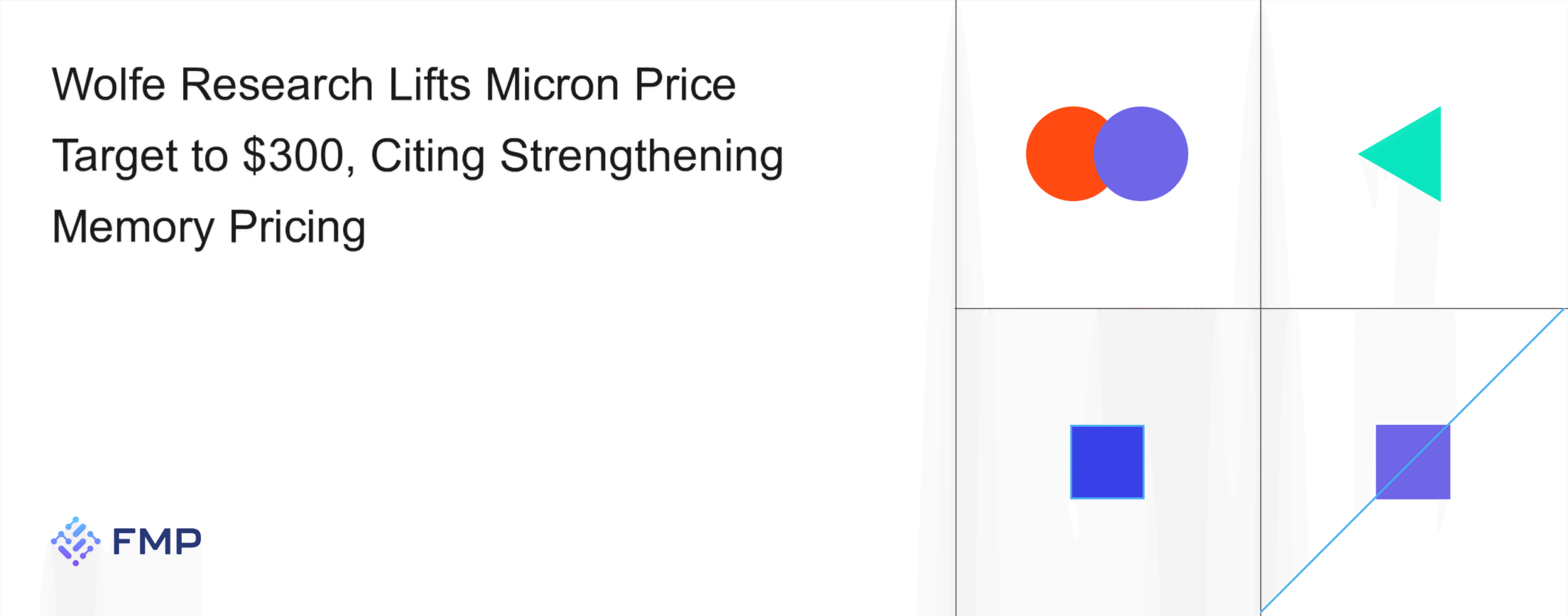Click "Memory" in the headline's last line
The width and height of the screenshot is (1568, 616).
[x=133, y=227]
